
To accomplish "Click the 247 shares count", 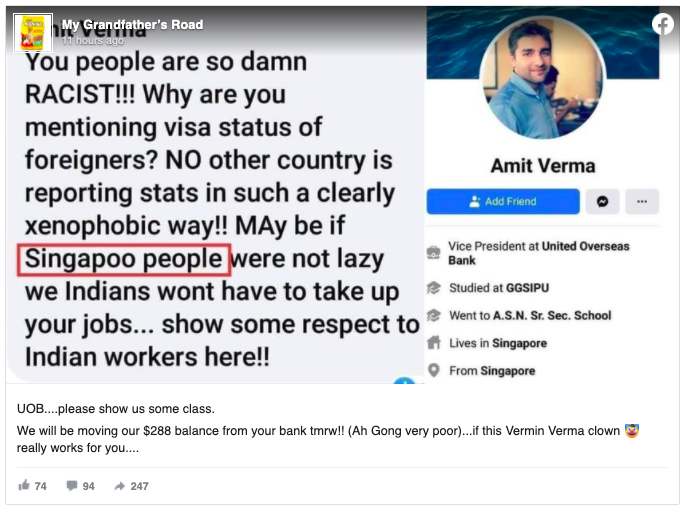I will (139, 486).
